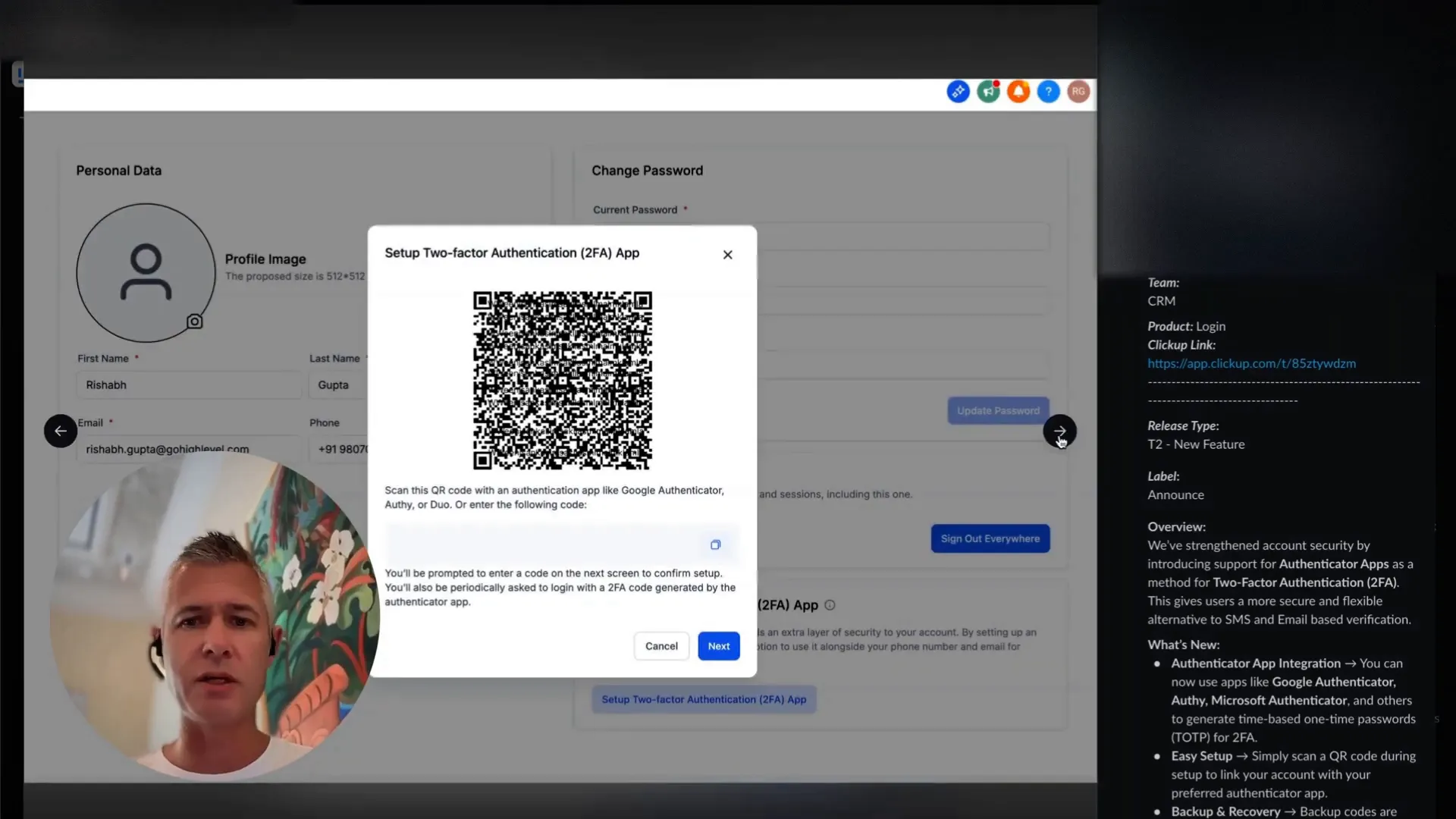Cancel the 2FA setup dialog
This screenshot has height=819, width=1456.
(661, 646)
